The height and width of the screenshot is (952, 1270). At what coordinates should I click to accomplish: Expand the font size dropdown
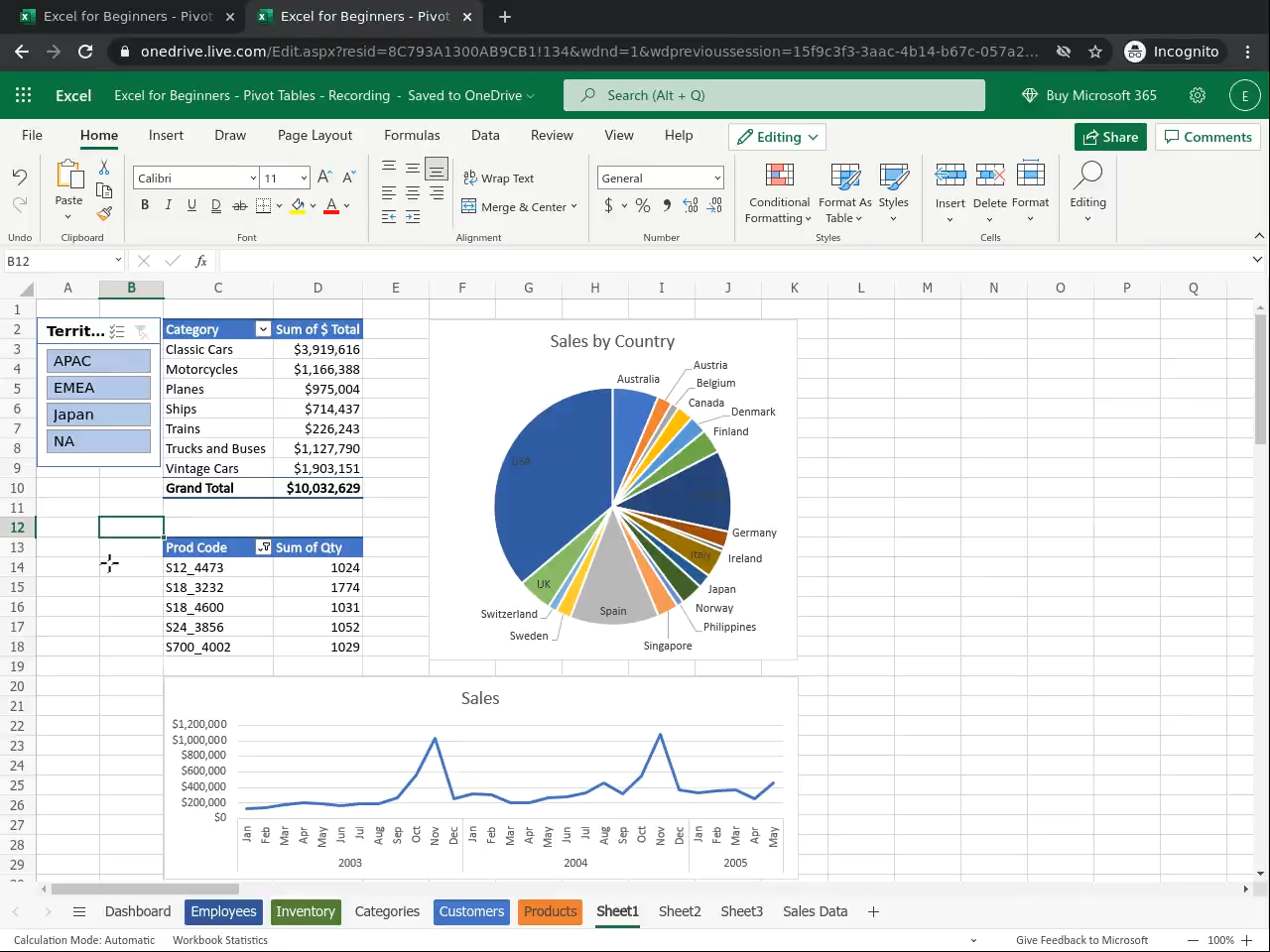pos(303,178)
